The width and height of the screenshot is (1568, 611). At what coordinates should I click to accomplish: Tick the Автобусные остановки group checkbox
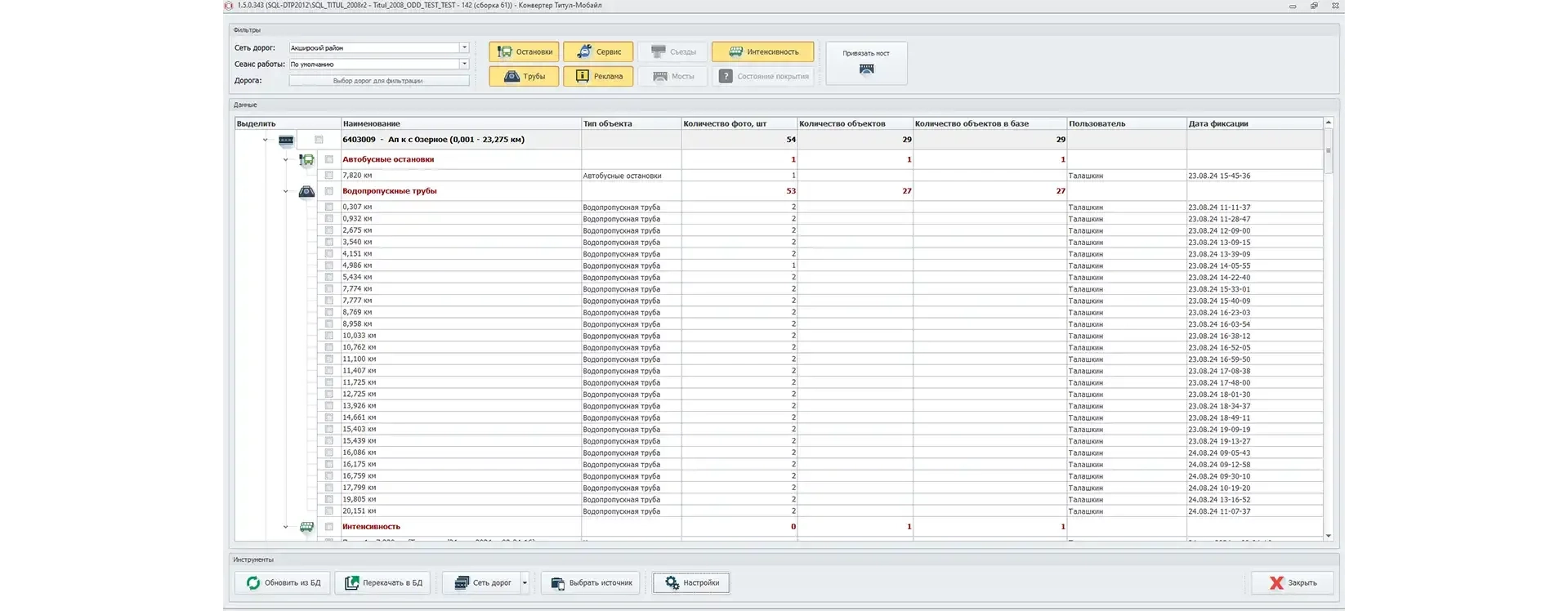(329, 159)
